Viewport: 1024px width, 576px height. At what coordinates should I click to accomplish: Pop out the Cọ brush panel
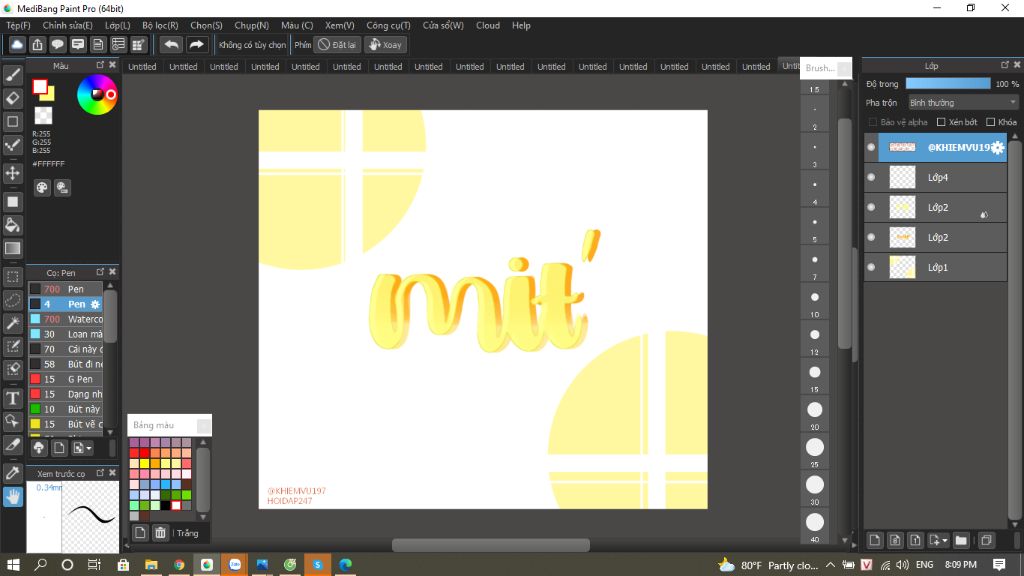point(100,272)
